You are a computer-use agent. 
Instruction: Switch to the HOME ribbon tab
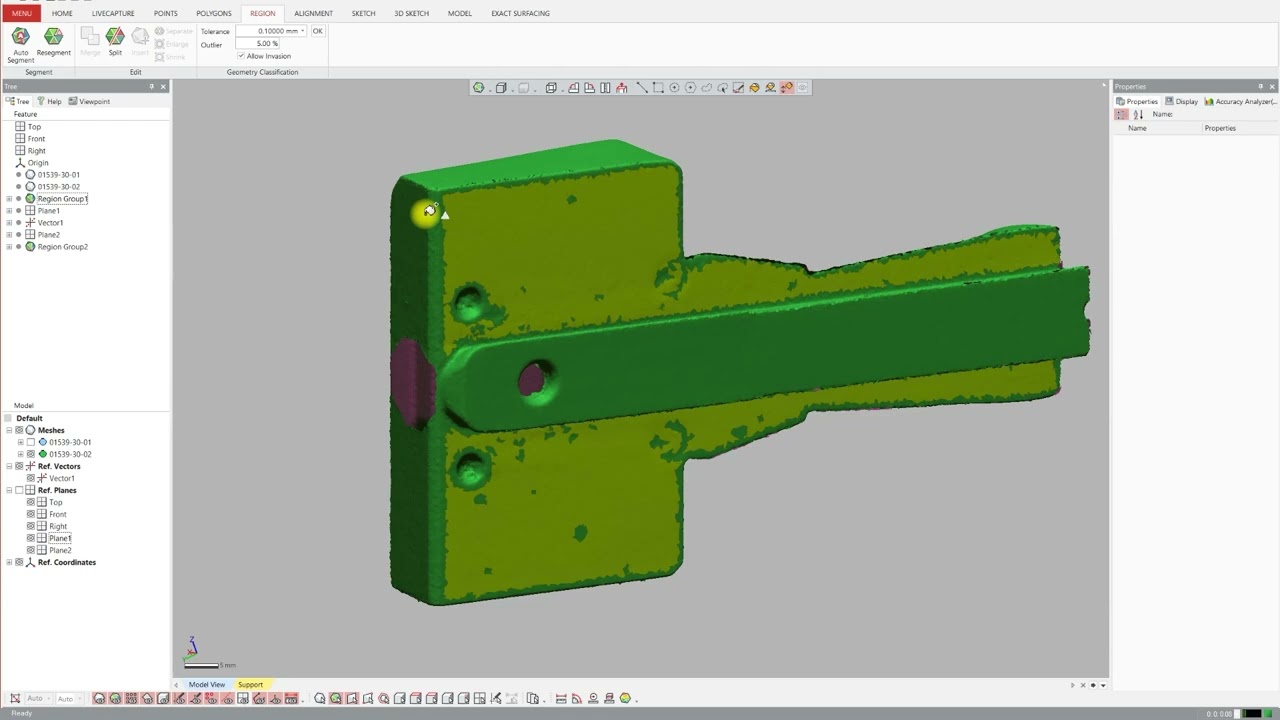[62, 13]
